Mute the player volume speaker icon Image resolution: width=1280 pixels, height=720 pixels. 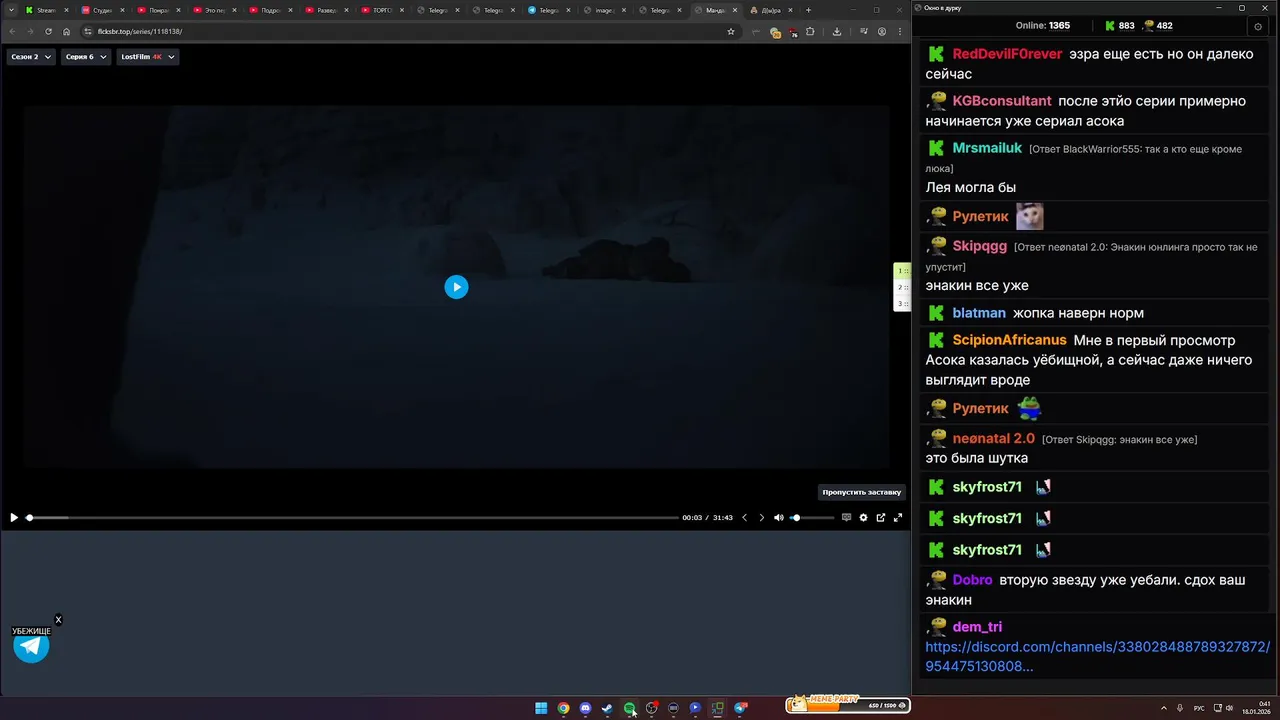pyautogui.click(x=778, y=517)
